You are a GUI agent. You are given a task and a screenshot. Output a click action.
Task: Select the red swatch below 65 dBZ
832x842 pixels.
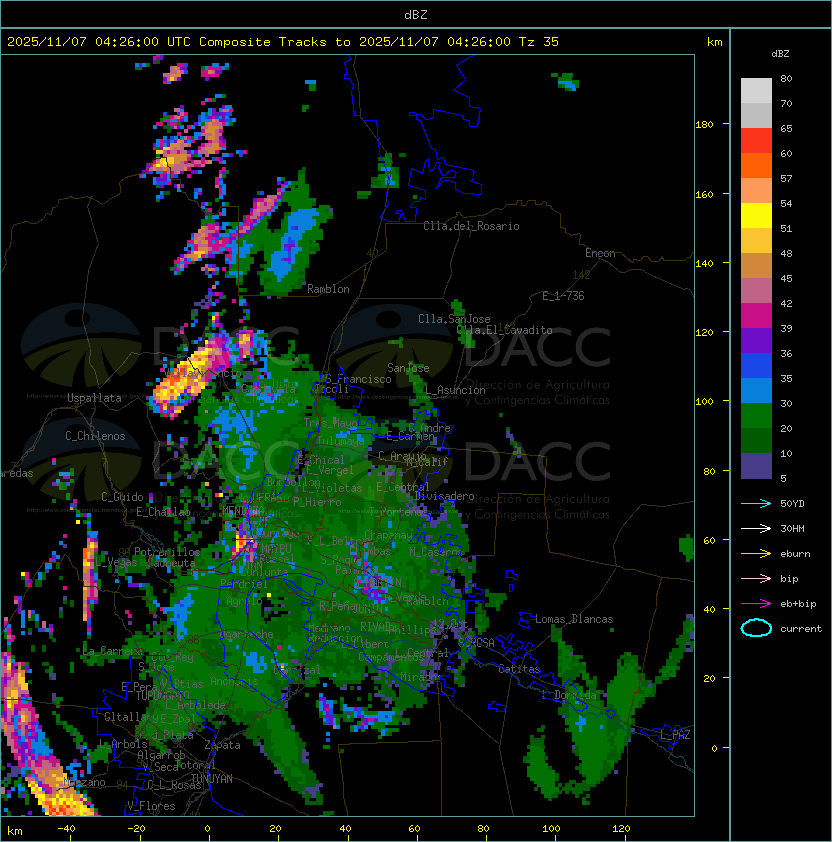[756, 141]
